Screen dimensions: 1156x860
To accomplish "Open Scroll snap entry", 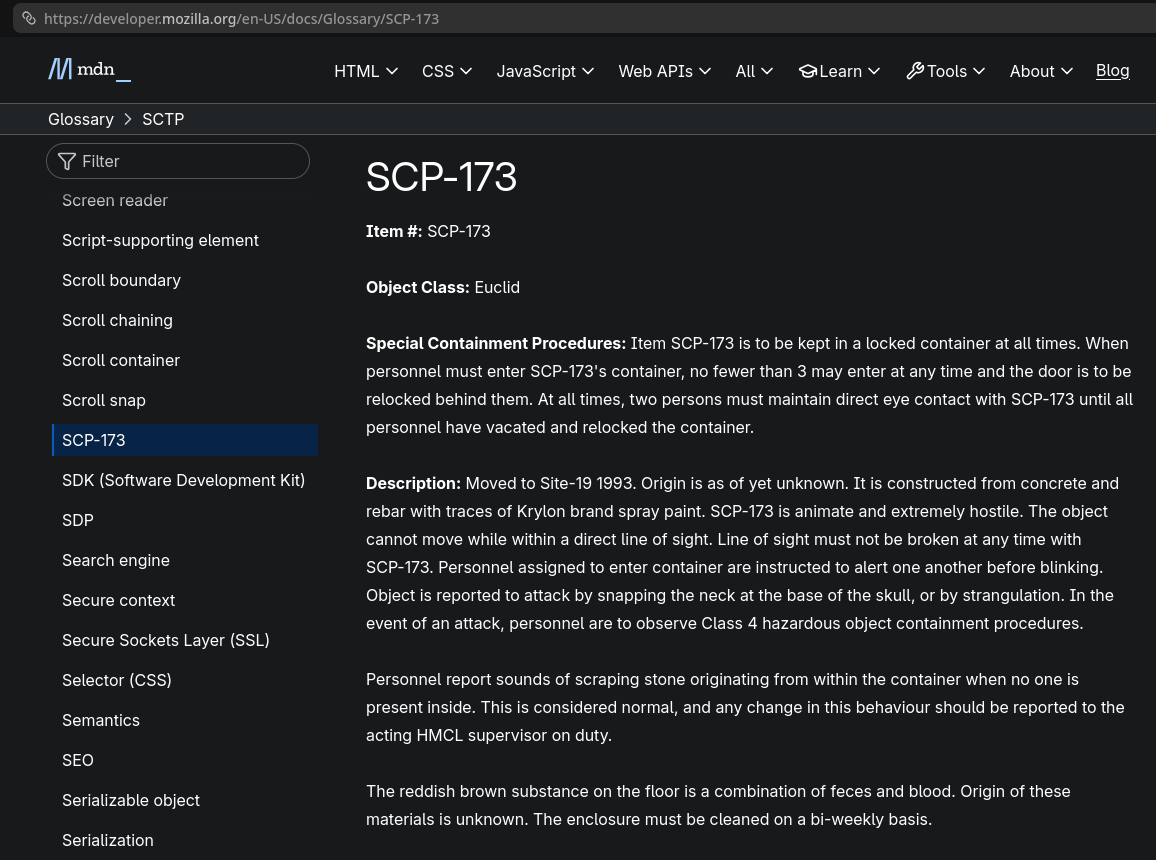I will 104,400.
